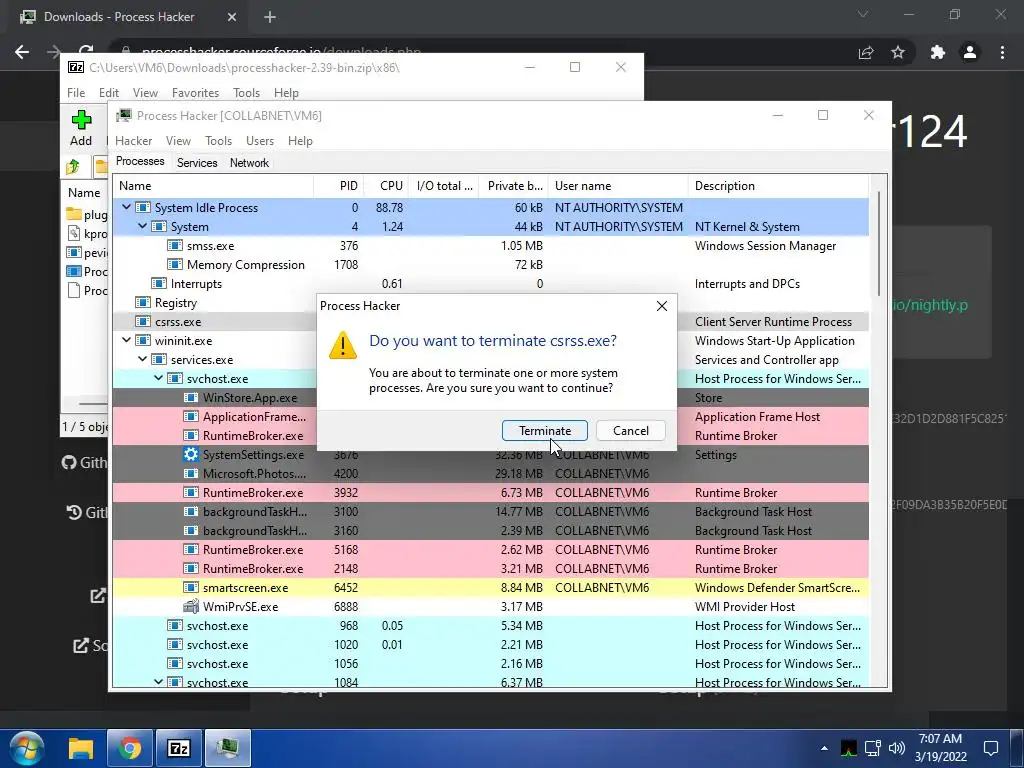Click the SystemSettings.exe gear icon
Viewport: 1024px width, 768px height.
point(191,455)
